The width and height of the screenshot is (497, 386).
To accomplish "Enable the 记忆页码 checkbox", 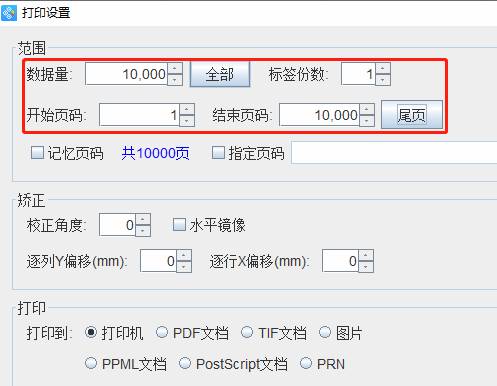I will point(37,153).
